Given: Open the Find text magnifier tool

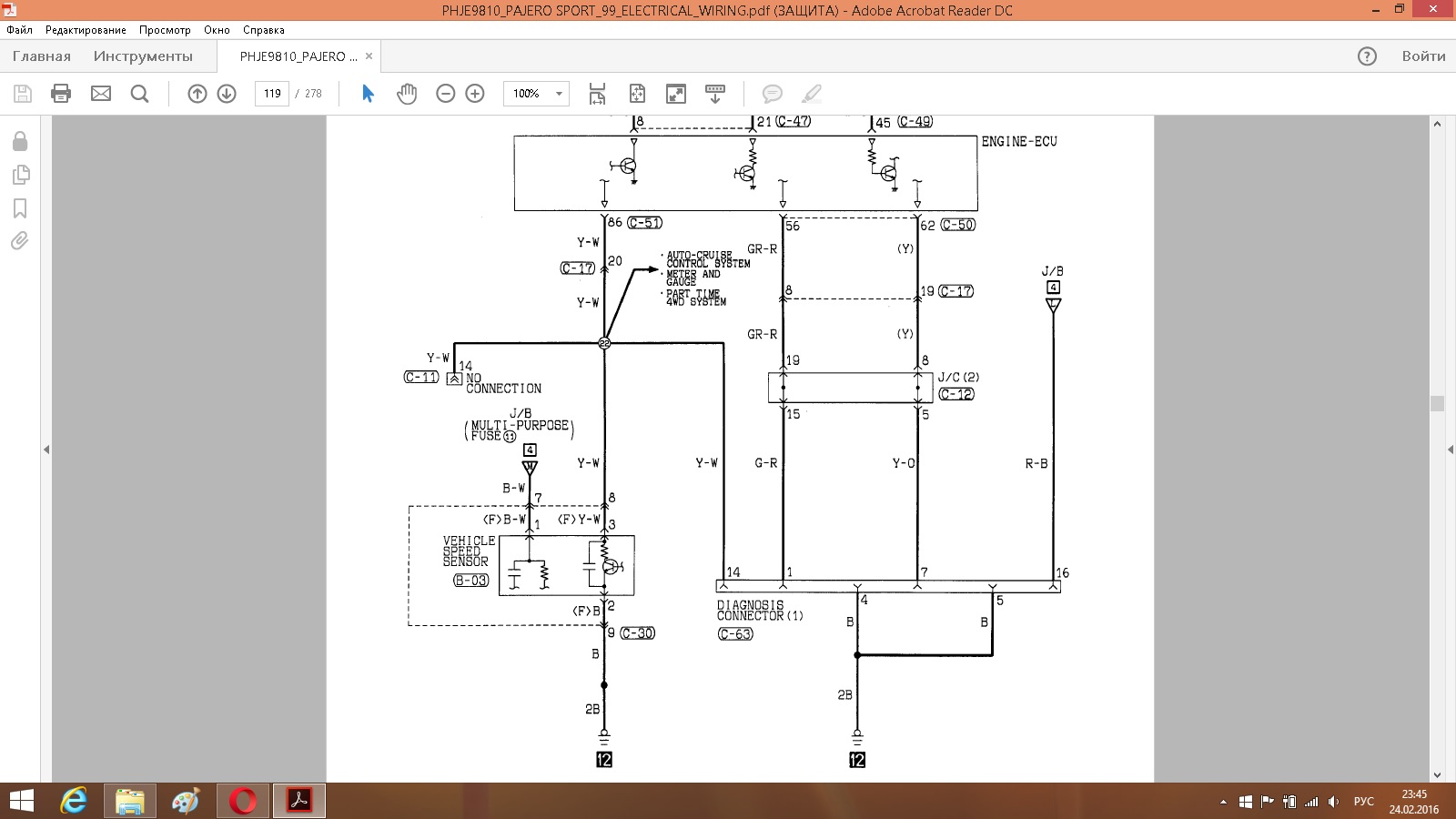Looking at the screenshot, I should tap(140, 94).
